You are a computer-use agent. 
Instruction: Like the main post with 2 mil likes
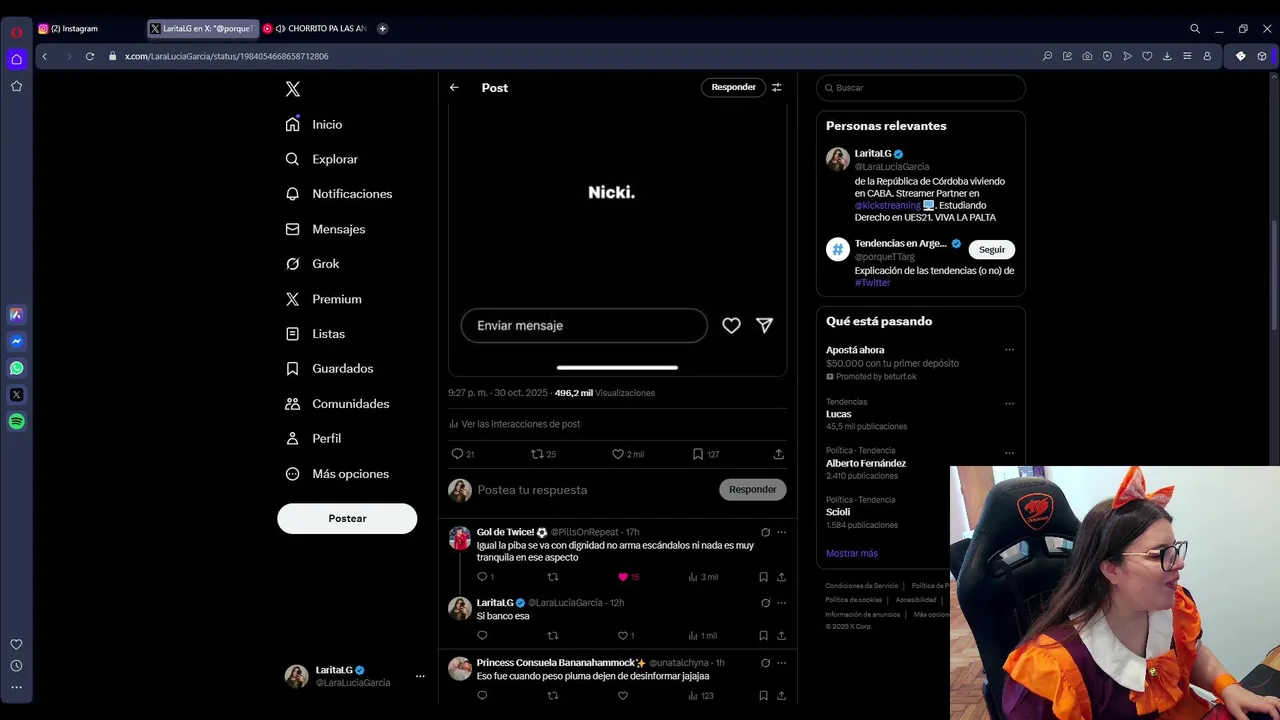pos(628,454)
